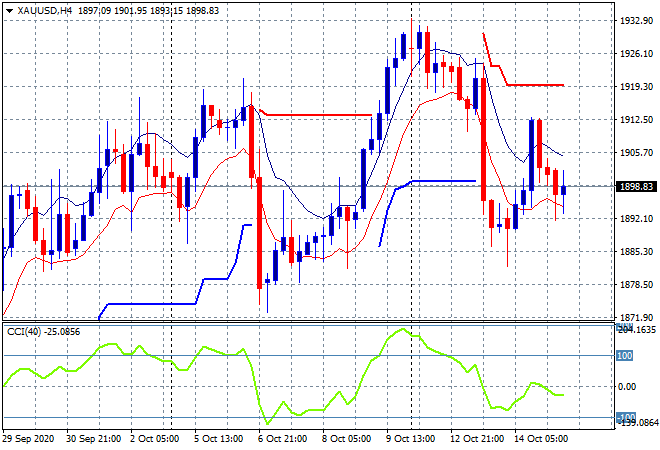Click the triangle beside XAUUSD,H4 title
The width and height of the screenshot is (660, 450).
tap(10, 11)
